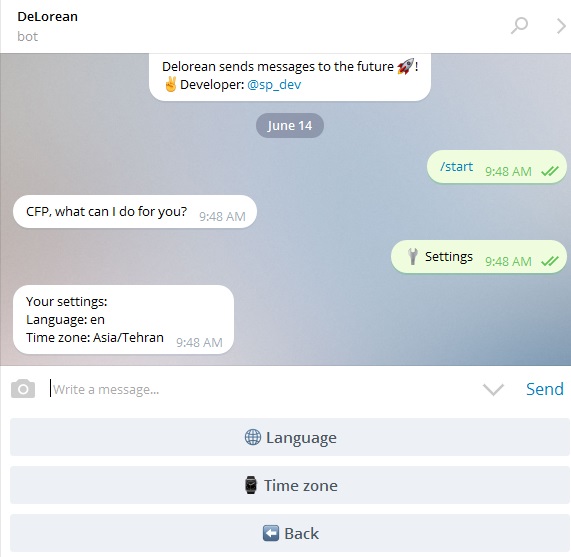This screenshot has height=557, width=571.
Task: Click the rocket emoji in bot description
Action: tap(405, 66)
